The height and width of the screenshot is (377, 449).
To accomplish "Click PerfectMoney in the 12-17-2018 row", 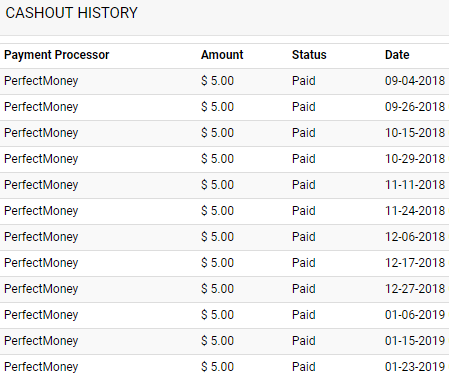I will click(x=41, y=263).
